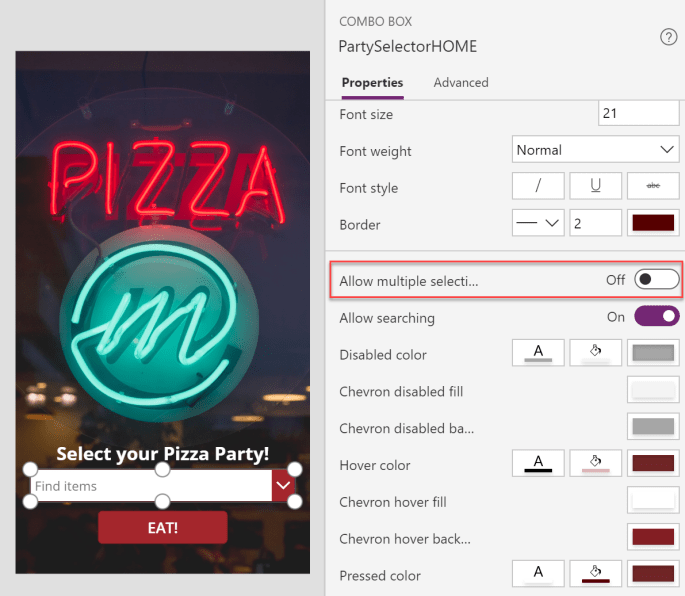This screenshot has height=596, width=685.
Task: Expand the Font weight dropdown
Action: click(595, 149)
